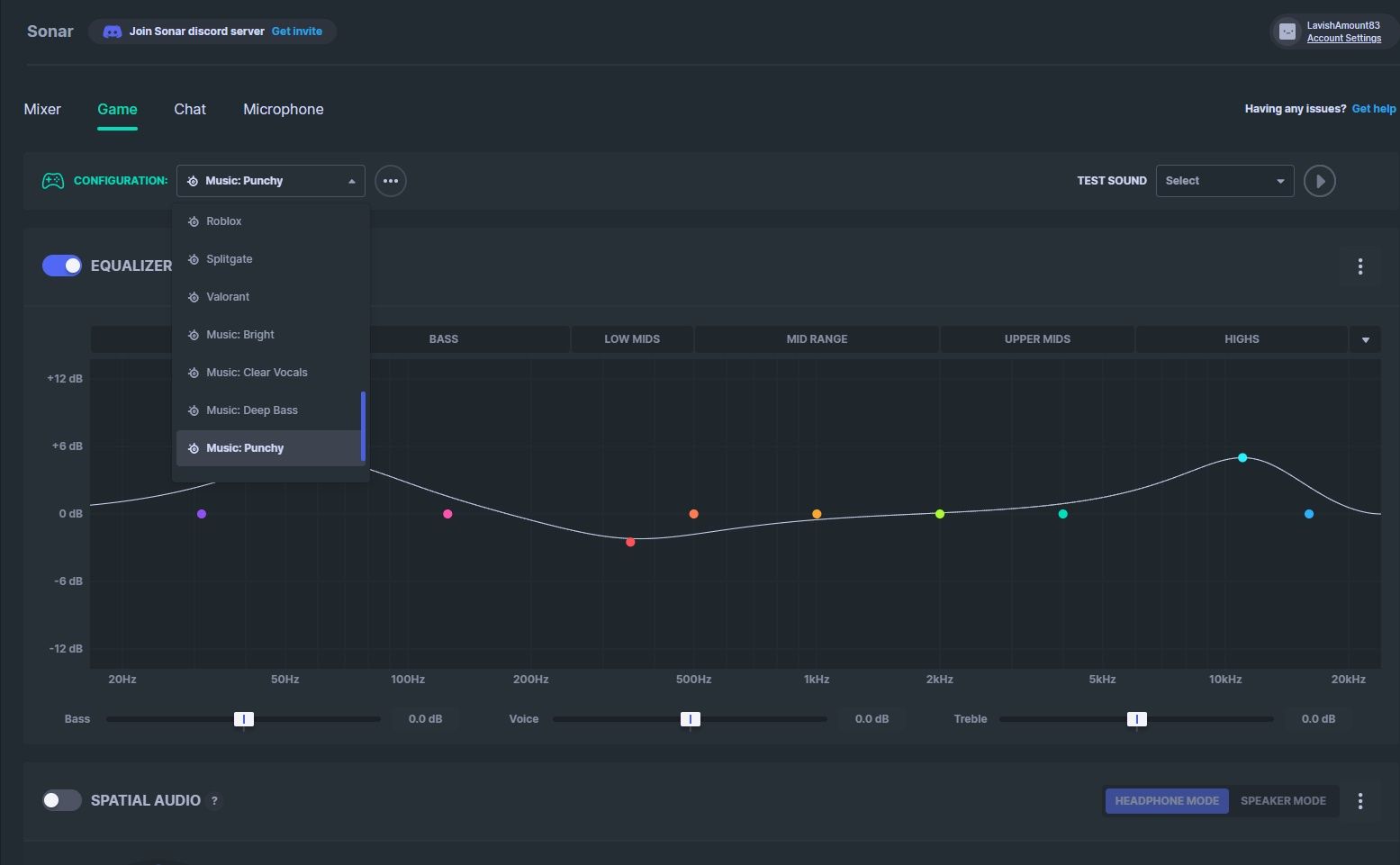Viewport: 1400px width, 865px height.
Task: Open the account avatar icon
Action: point(1287,32)
